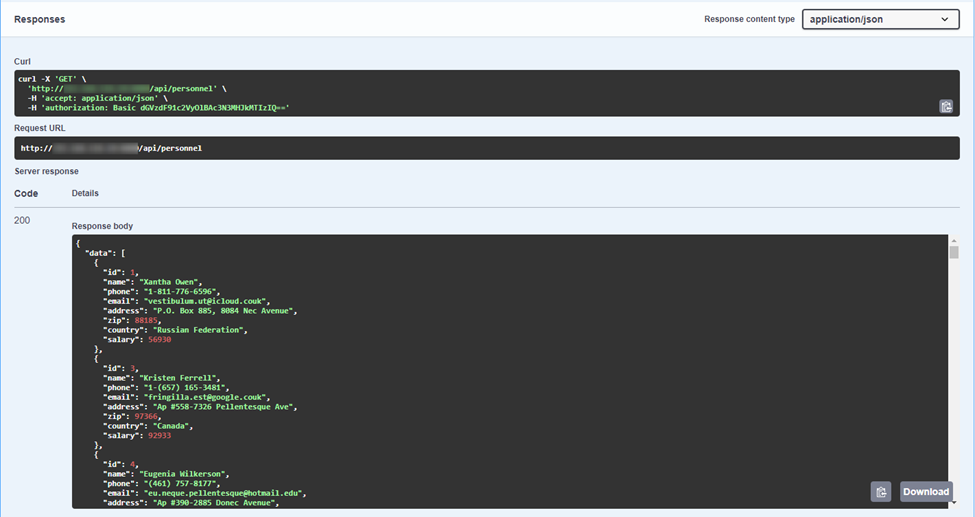Click the salary value 92933

coord(159,435)
